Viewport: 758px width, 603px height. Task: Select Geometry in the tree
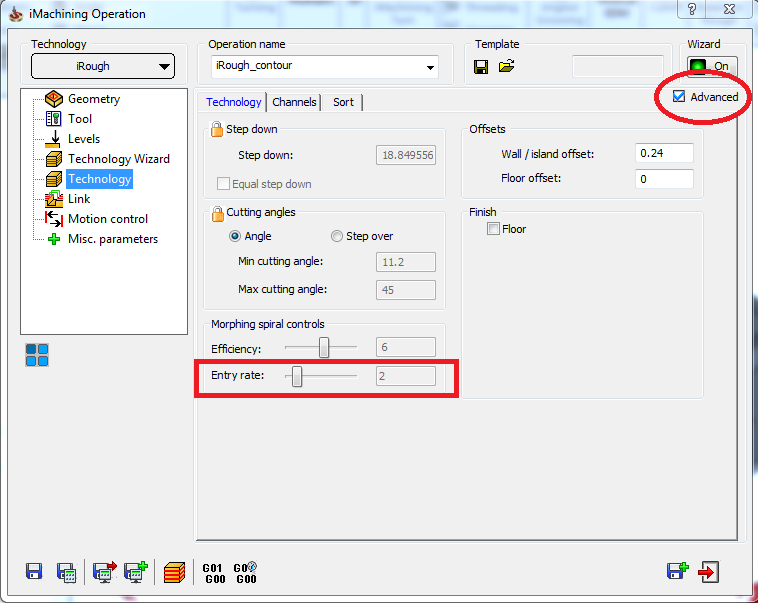94,99
